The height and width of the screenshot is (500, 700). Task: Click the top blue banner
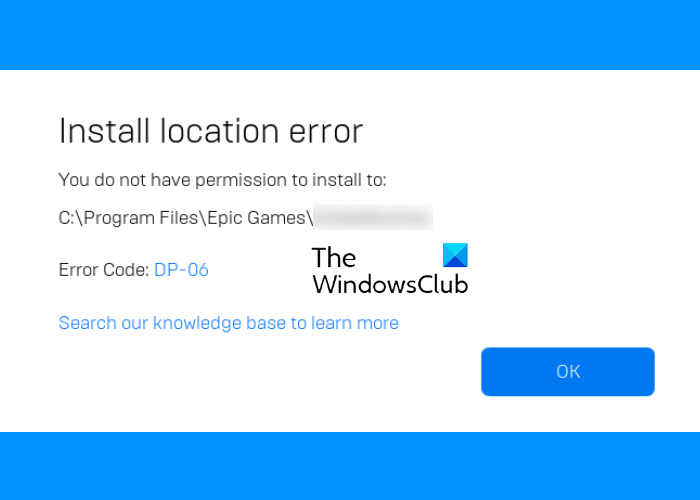point(350,35)
